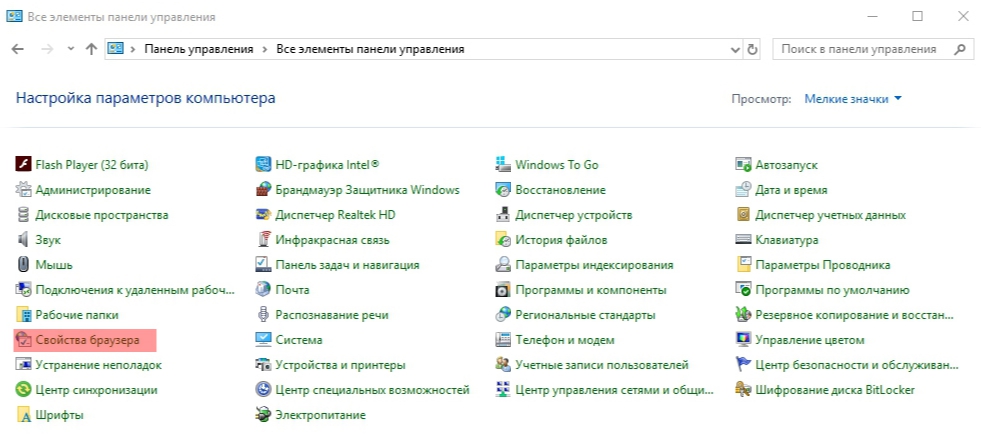
Task: Go up one level with Up arrow
Action: pyautogui.click(x=91, y=49)
